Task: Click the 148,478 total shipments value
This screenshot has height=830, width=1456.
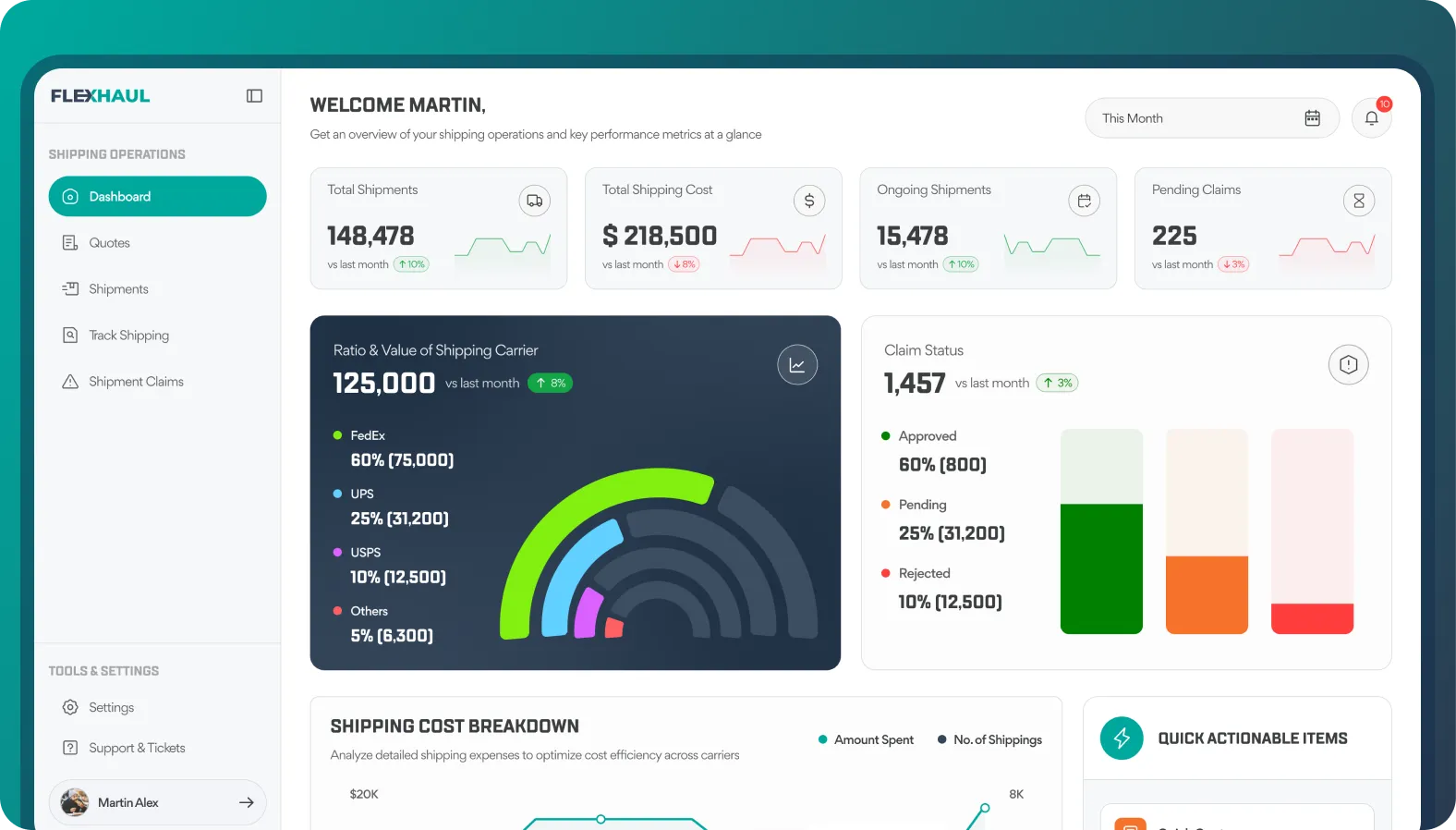Action: pos(370,236)
